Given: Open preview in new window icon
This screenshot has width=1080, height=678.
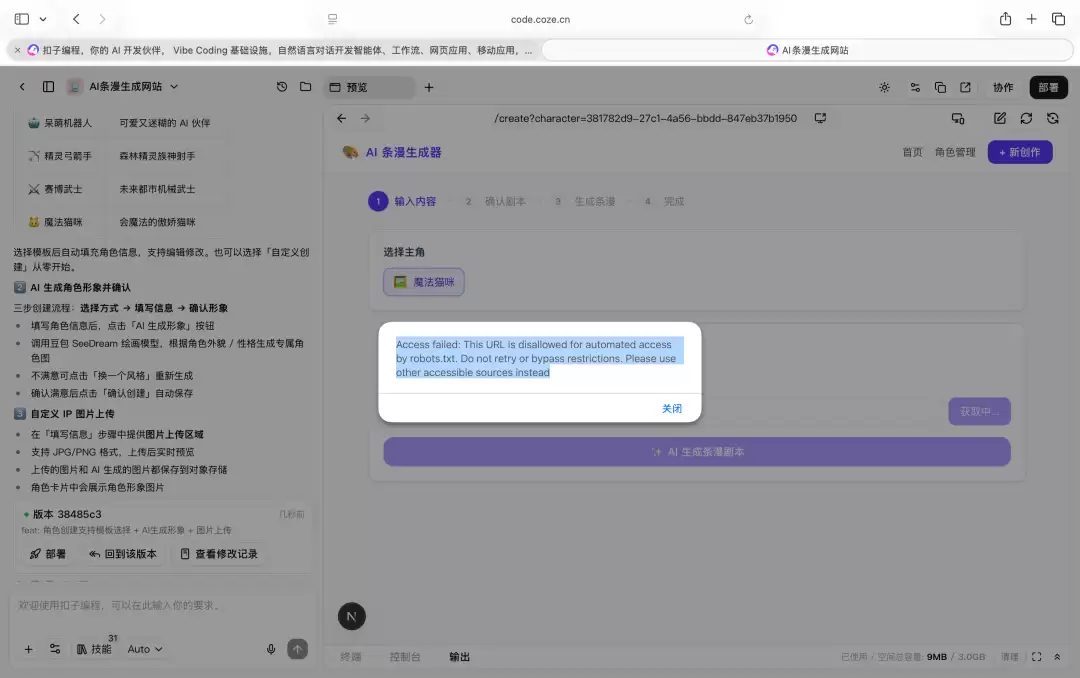Looking at the screenshot, I should point(965,88).
